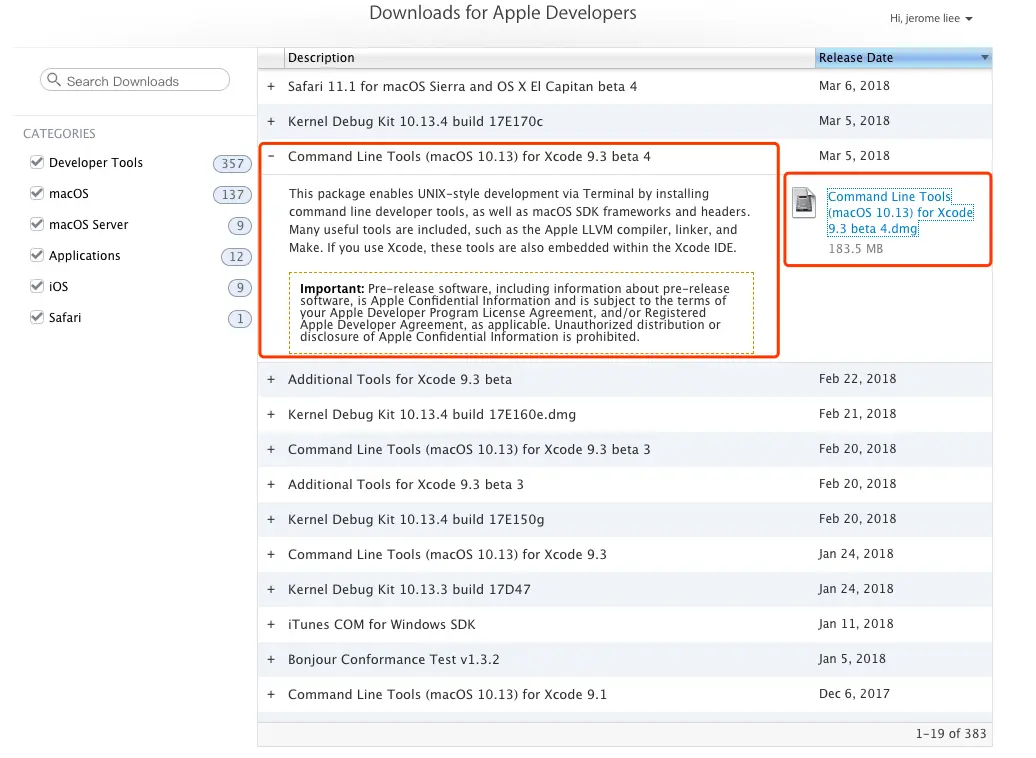
Task: Click the 357 count badge for Developer Tools
Action: pyautogui.click(x=233, y=163)
